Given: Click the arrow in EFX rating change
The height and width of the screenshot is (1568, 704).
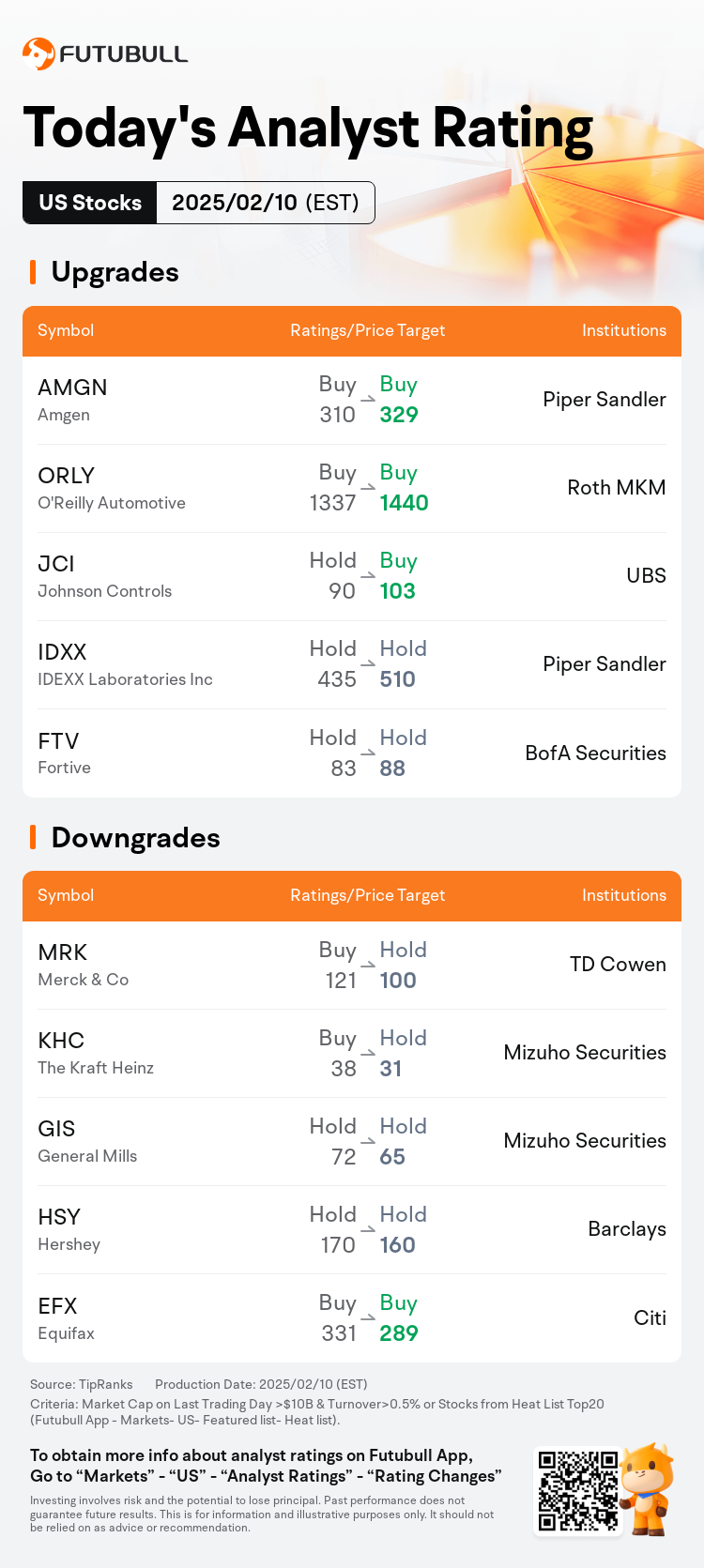Looking at the screenshot, I should point(368,1318).
